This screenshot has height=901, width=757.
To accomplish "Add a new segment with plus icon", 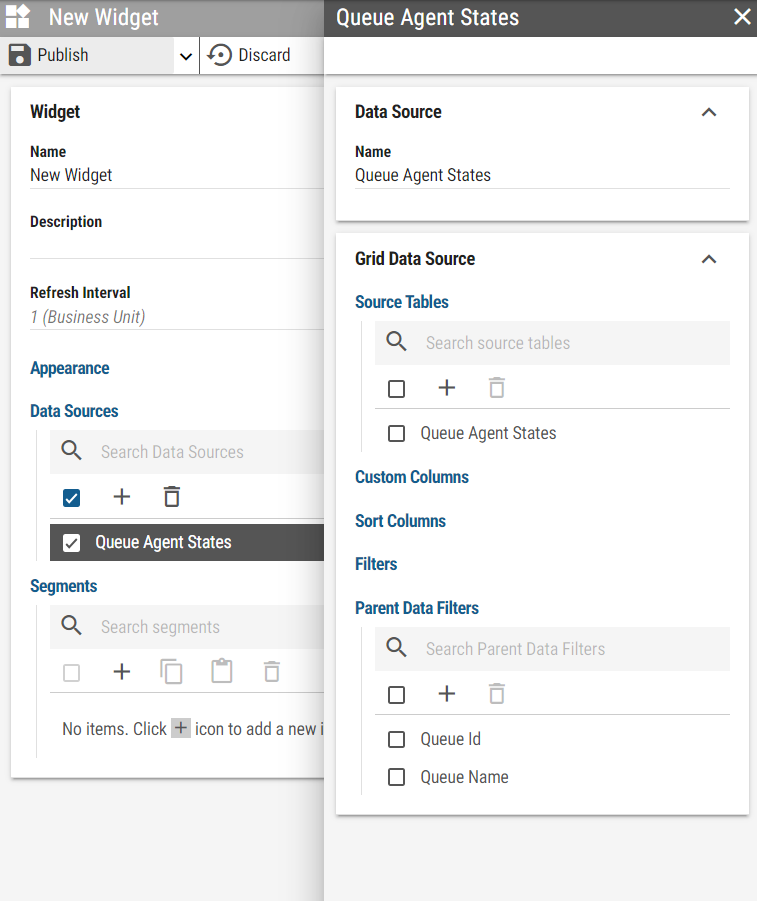I will [x=122, y=672].
